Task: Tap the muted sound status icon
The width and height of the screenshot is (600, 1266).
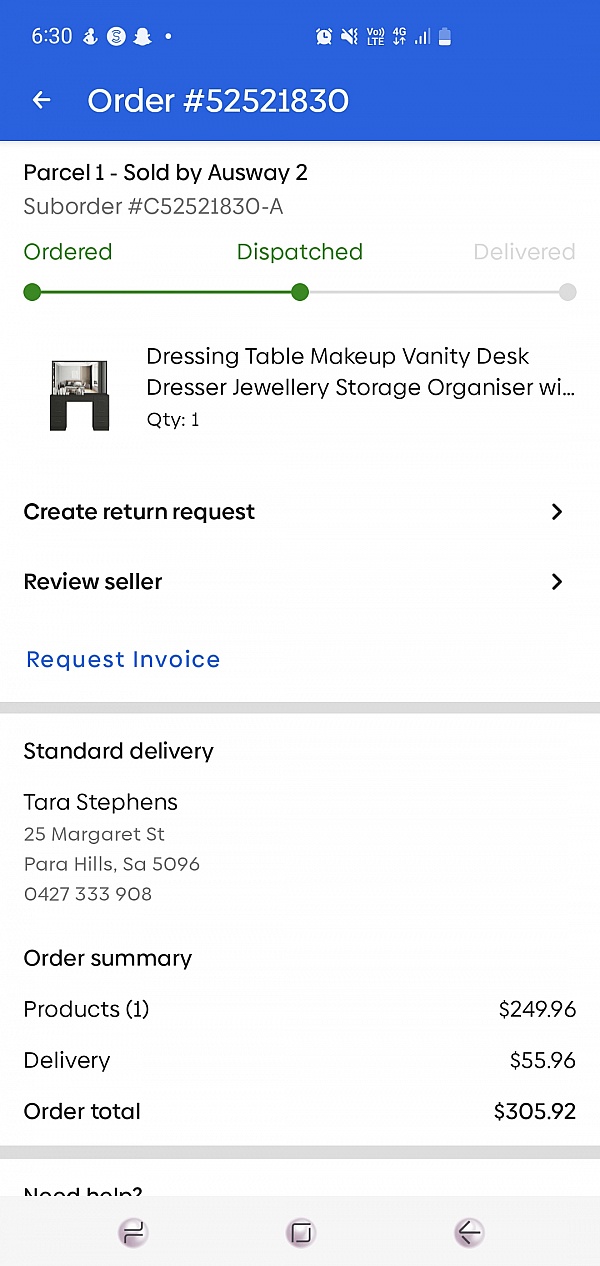Action: [349, 37]
